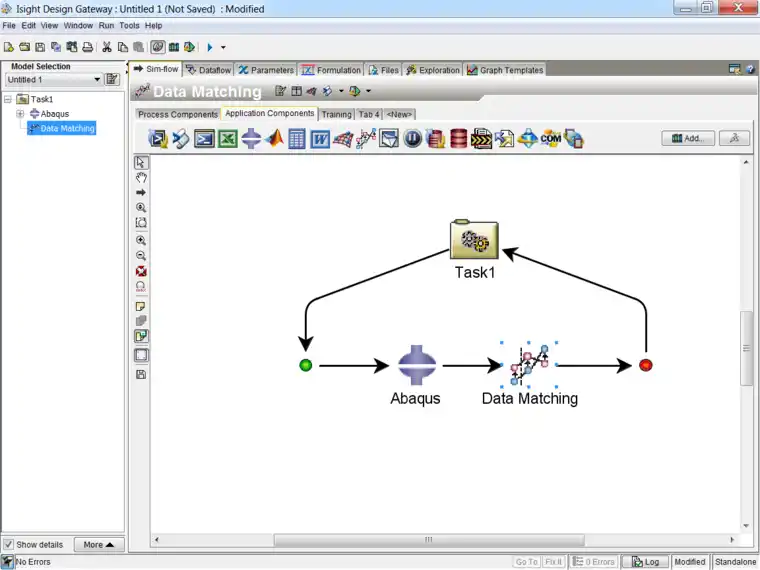Toggle the highlighted Design Gateway toolbar button
Screen dimensions: 760x570
click(158, 47)
